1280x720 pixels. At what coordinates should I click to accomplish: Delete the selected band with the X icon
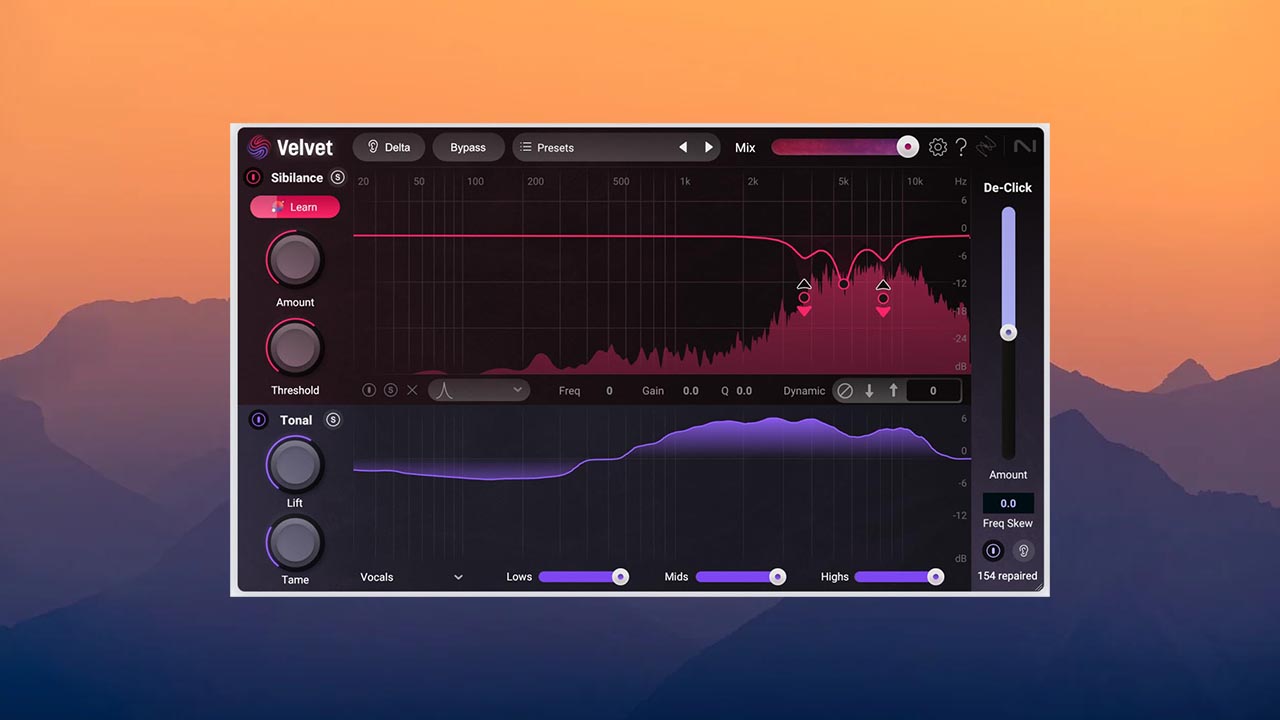tap(412, 390)
